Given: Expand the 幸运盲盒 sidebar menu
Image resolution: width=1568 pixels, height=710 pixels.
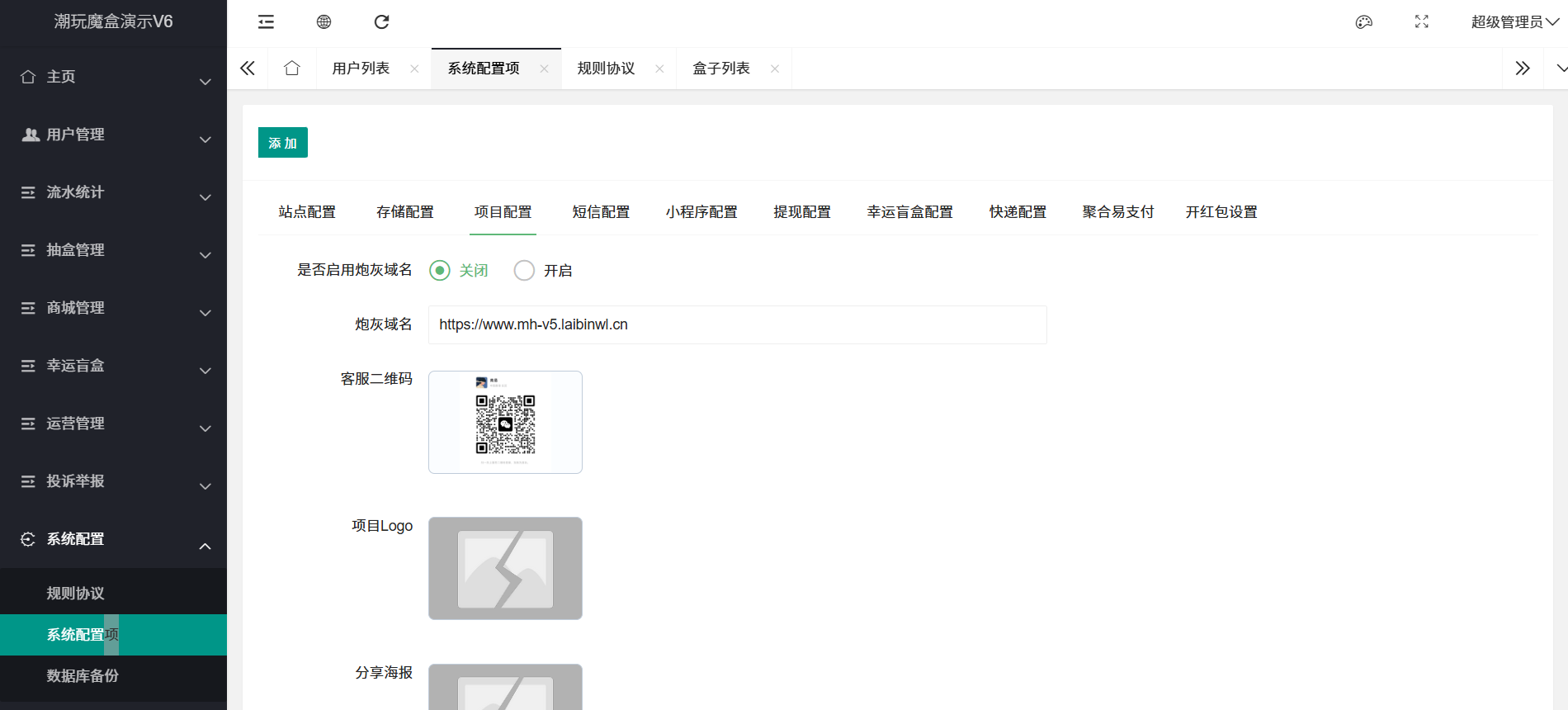Looking at the screenshot, I should (x=113, y=366).
